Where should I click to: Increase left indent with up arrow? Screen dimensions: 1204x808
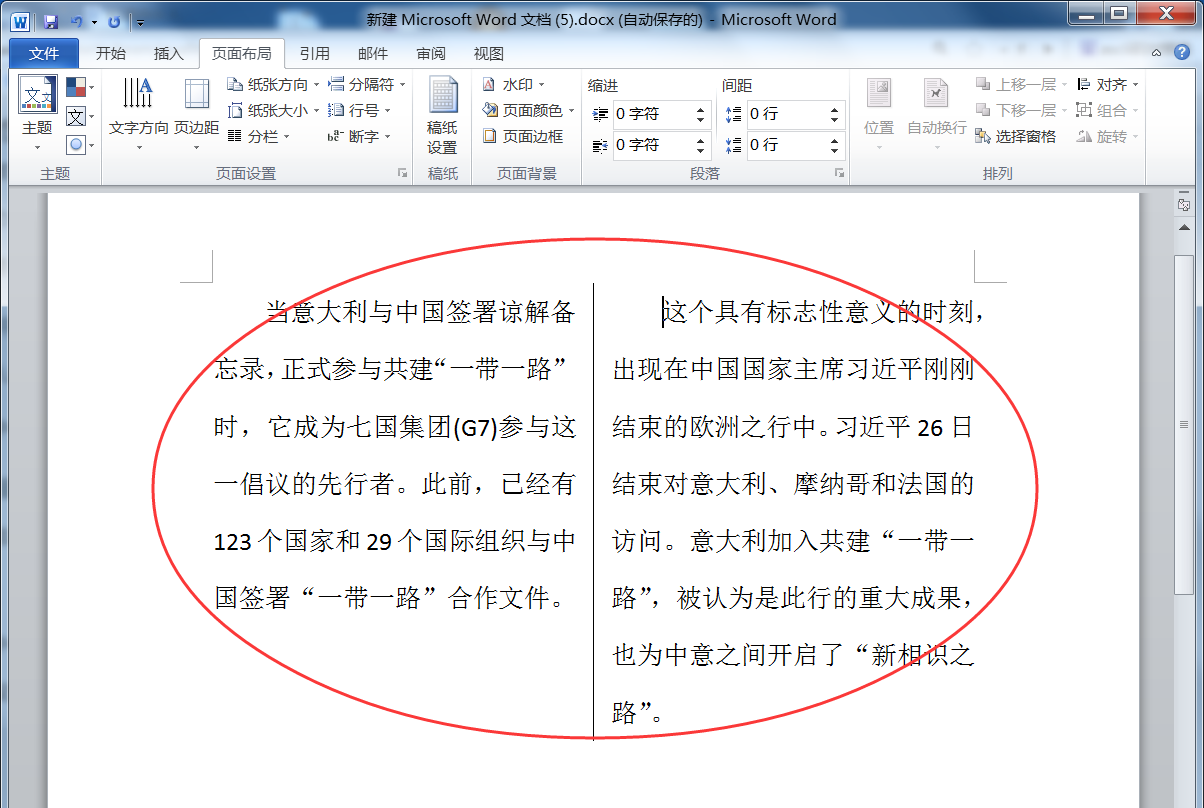[701, 110]
